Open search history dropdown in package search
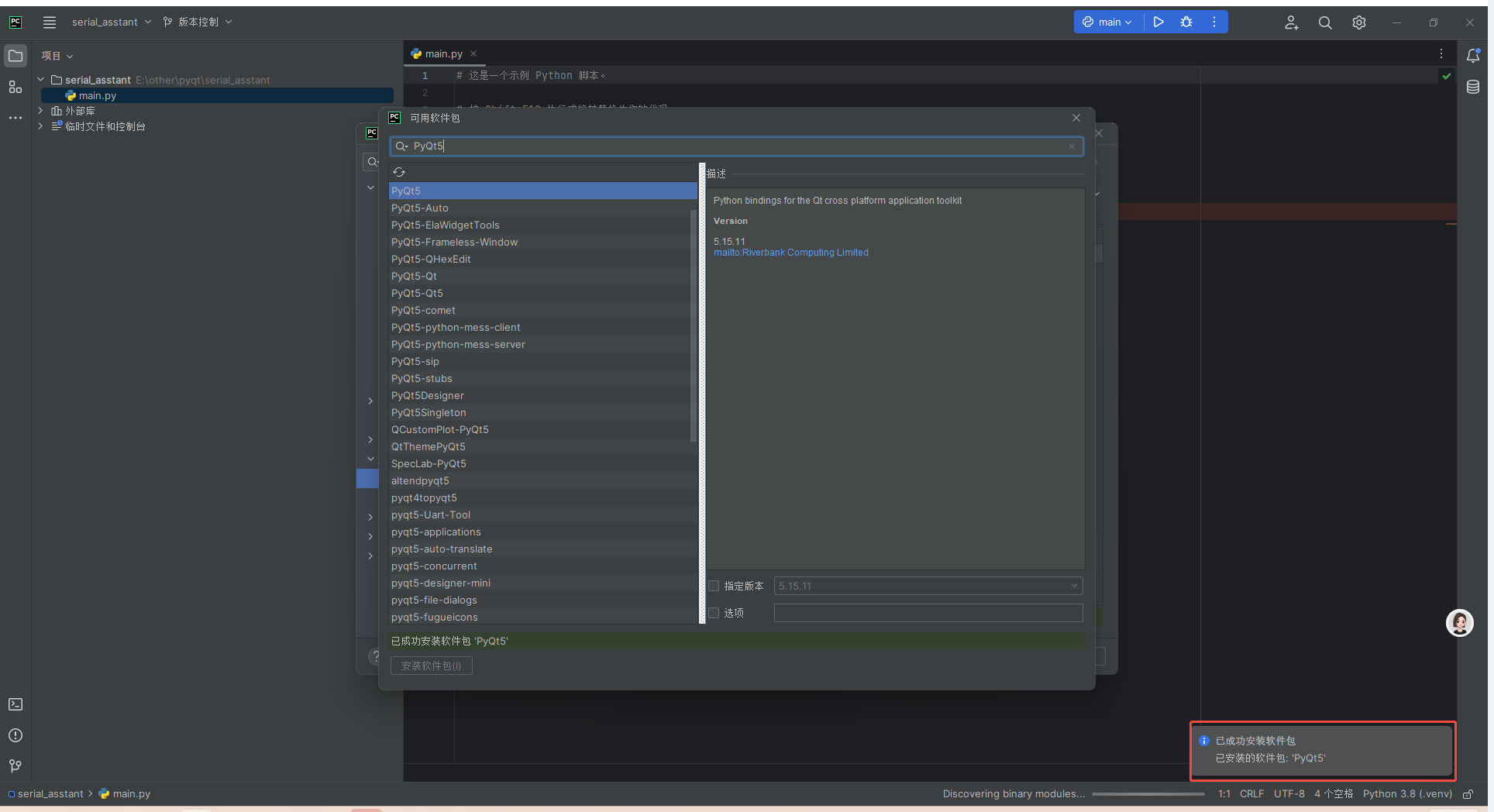 click(401, 146)
